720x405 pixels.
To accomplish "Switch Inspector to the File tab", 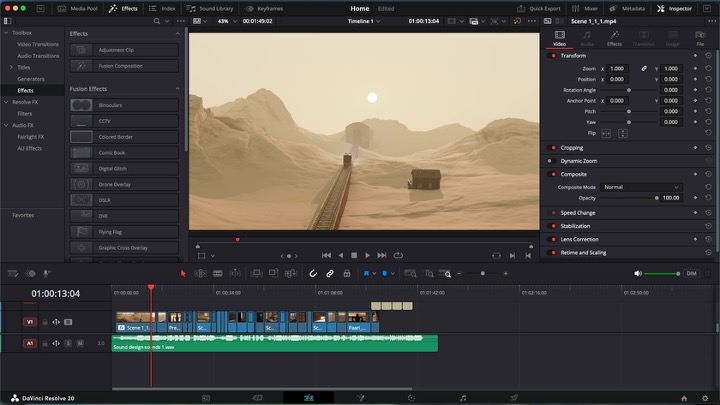I will pyautogui.click(x=700, y=39).
